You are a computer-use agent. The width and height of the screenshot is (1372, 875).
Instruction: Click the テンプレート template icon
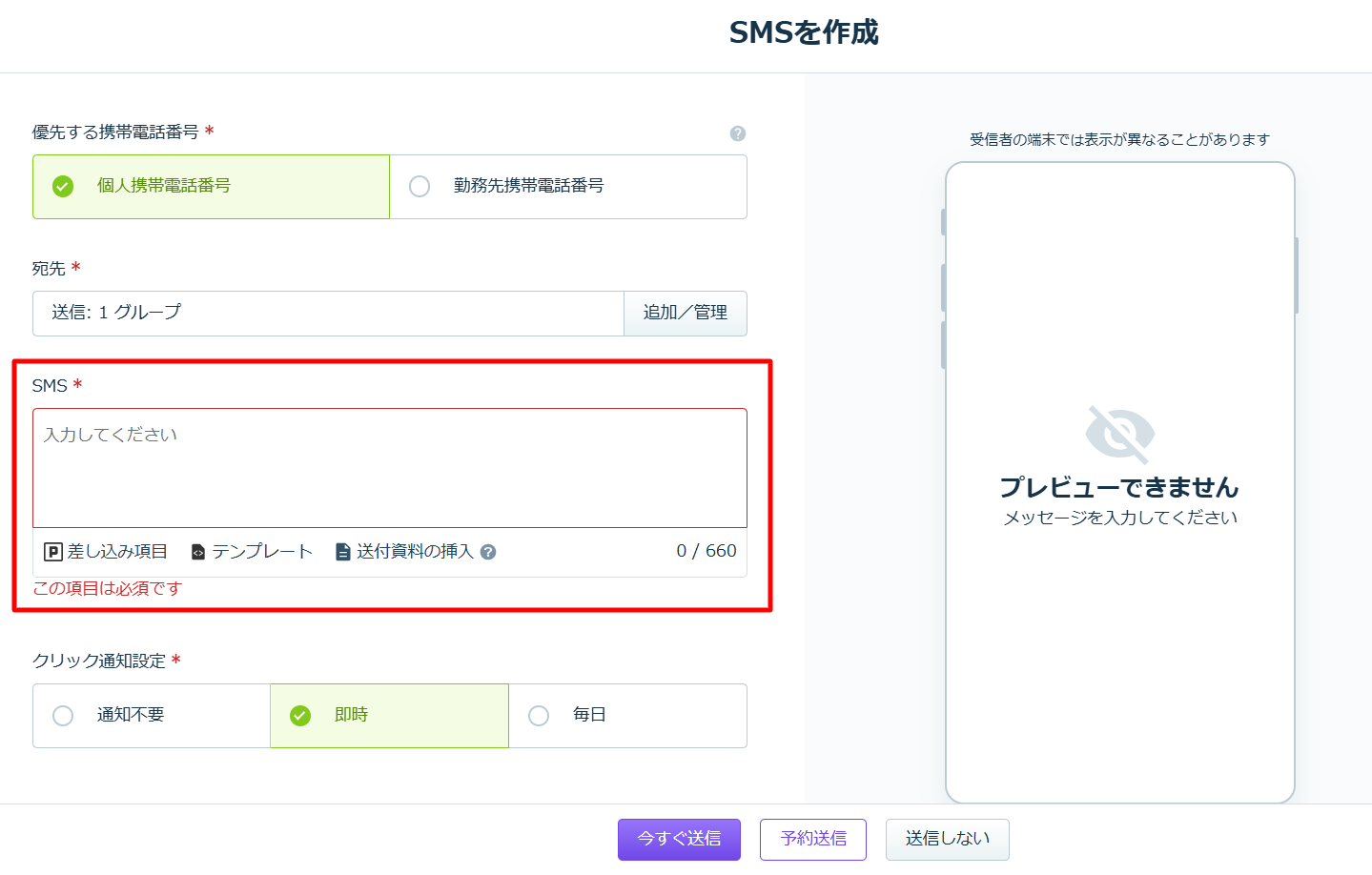[198, 552]
